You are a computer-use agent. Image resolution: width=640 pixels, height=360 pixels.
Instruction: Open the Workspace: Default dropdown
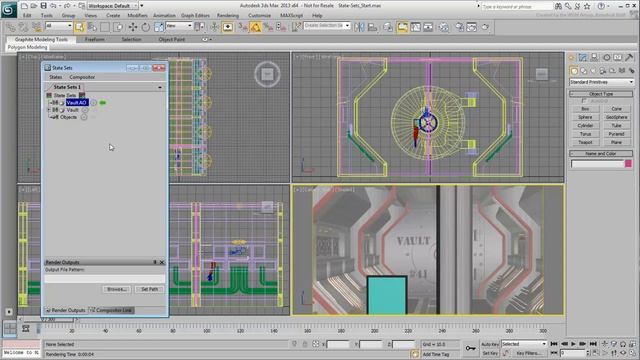pos(113,6)
